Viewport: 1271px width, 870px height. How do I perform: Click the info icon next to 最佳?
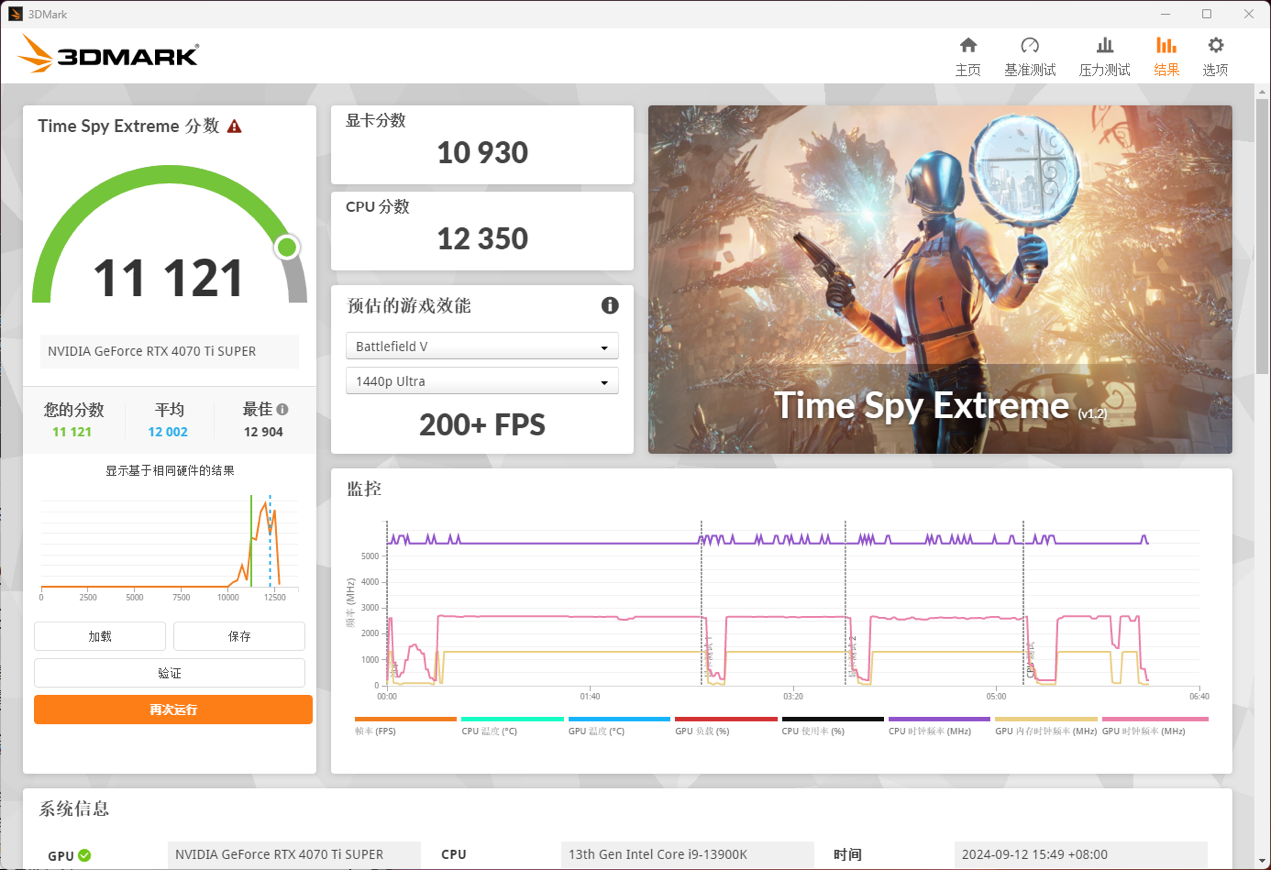pyautogui.click(x=283, y=409)
